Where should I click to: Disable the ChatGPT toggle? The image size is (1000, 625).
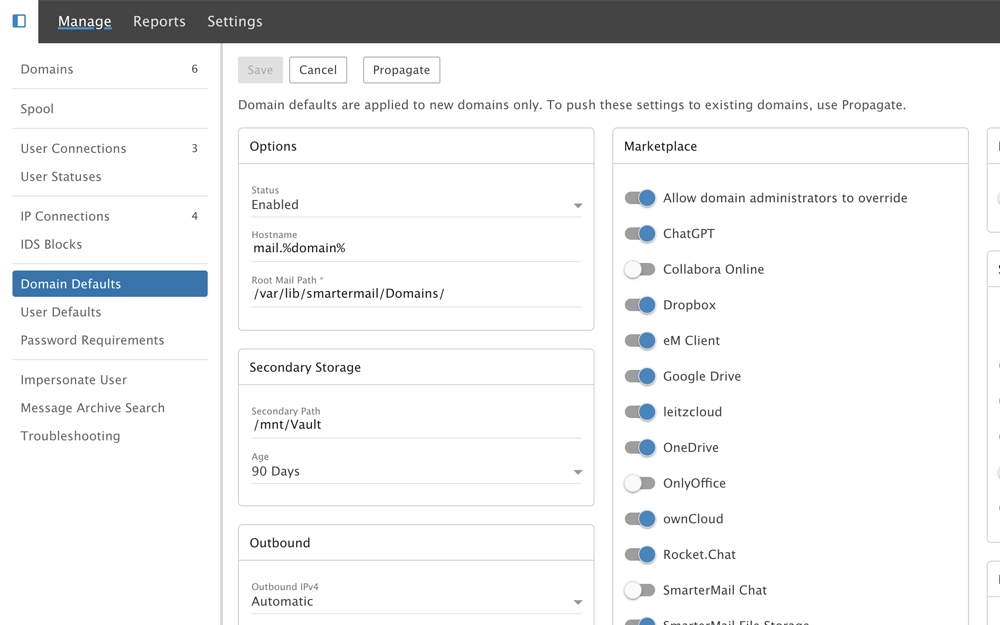pos(640,233)
